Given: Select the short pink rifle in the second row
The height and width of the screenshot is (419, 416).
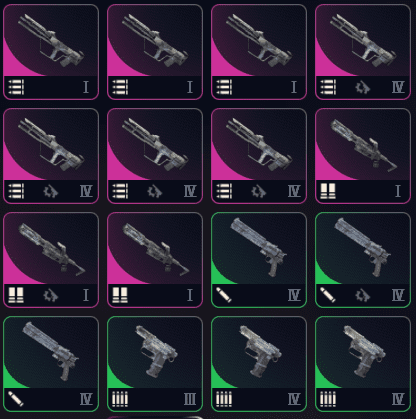Looking at the screenshot, I should point(363,156).
